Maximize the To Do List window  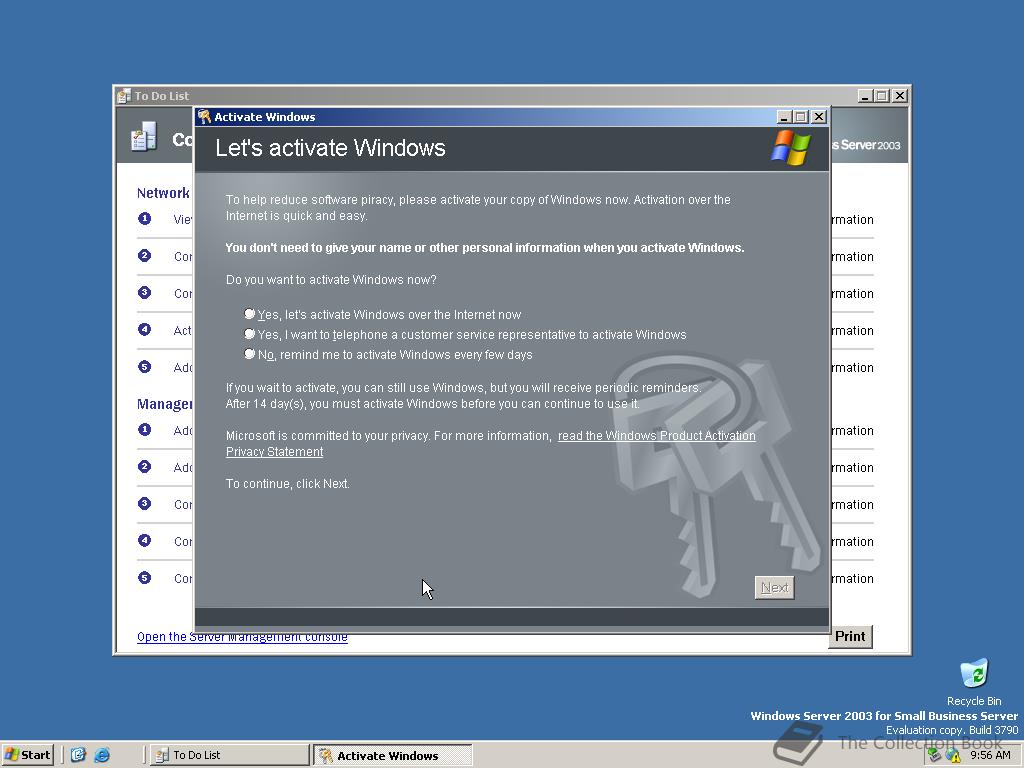(x=882, y=96)
